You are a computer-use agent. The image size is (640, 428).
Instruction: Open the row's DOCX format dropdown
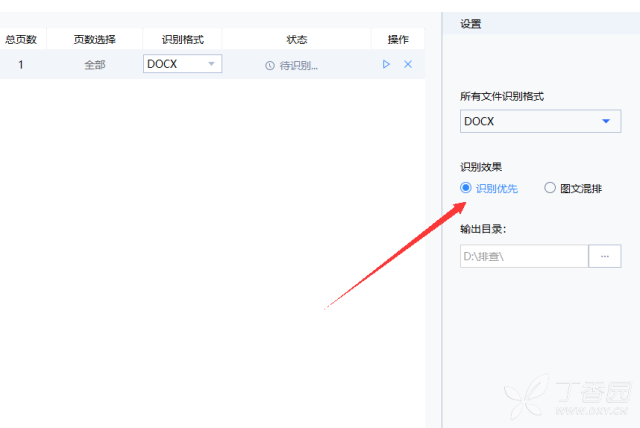tap(182, 64)
